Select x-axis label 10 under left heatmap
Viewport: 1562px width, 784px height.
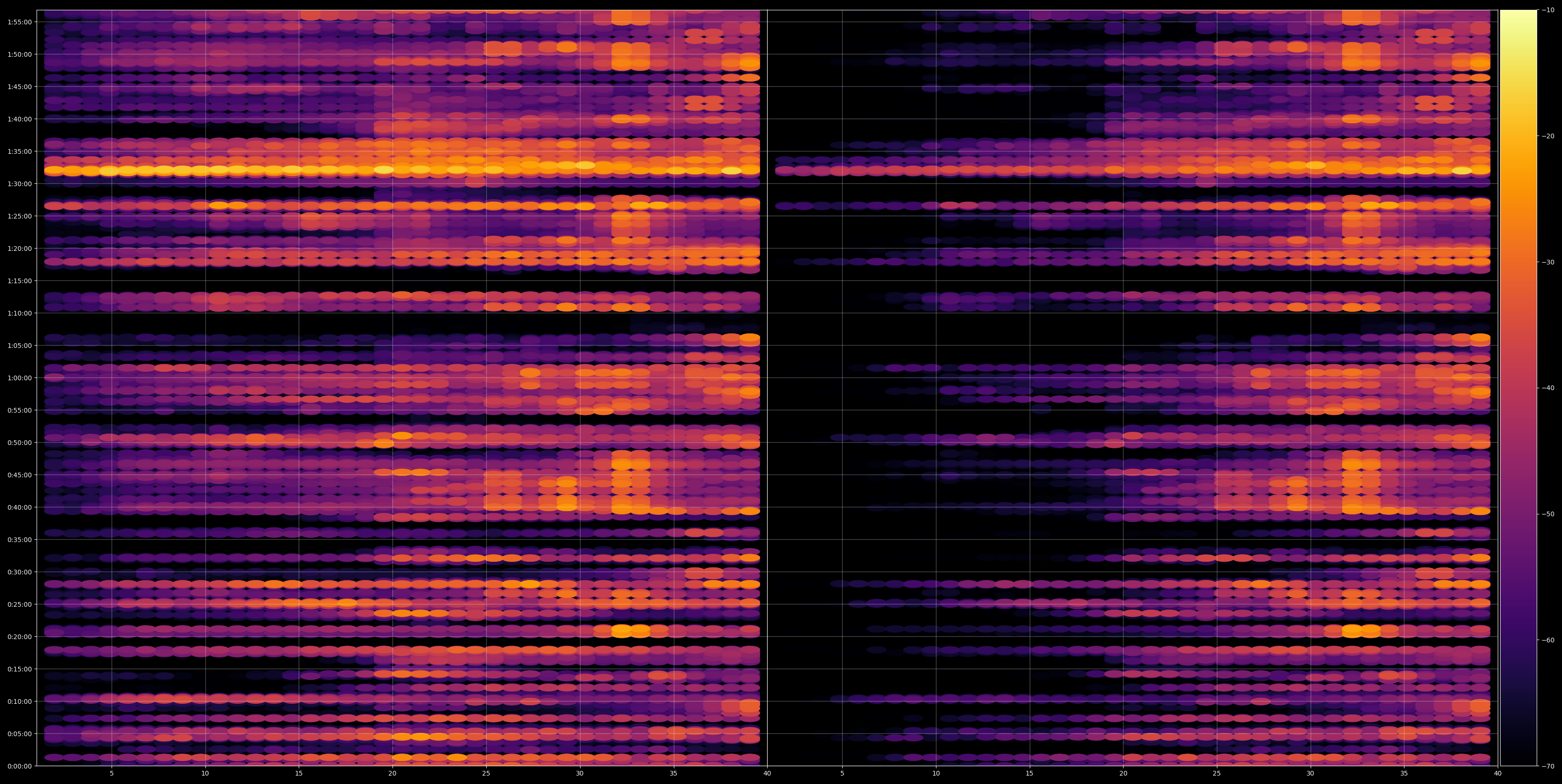click(x=205, y=773)
